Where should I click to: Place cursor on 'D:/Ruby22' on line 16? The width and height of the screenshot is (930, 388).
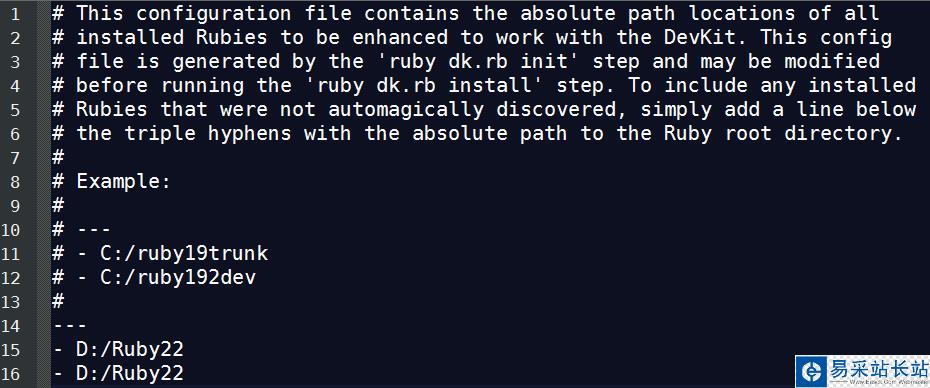tap(130, 373)
